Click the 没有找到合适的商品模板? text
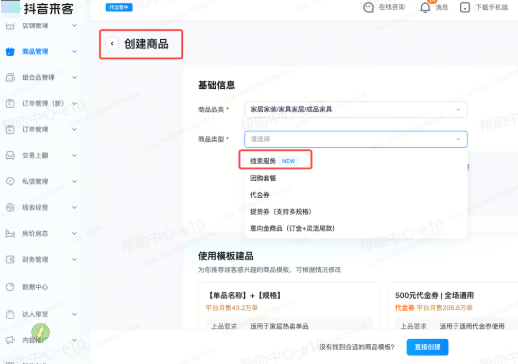Image resolution: width=518 pixels, height=364 pixels. (x=357, y=347)
